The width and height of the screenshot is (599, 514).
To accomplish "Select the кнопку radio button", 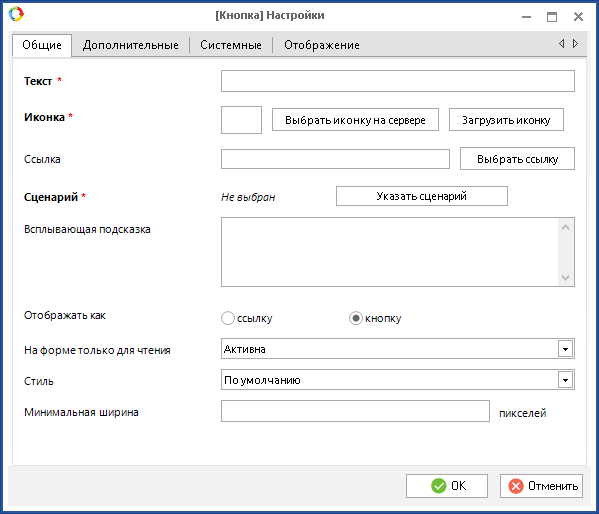I will [x=356, y=318].
